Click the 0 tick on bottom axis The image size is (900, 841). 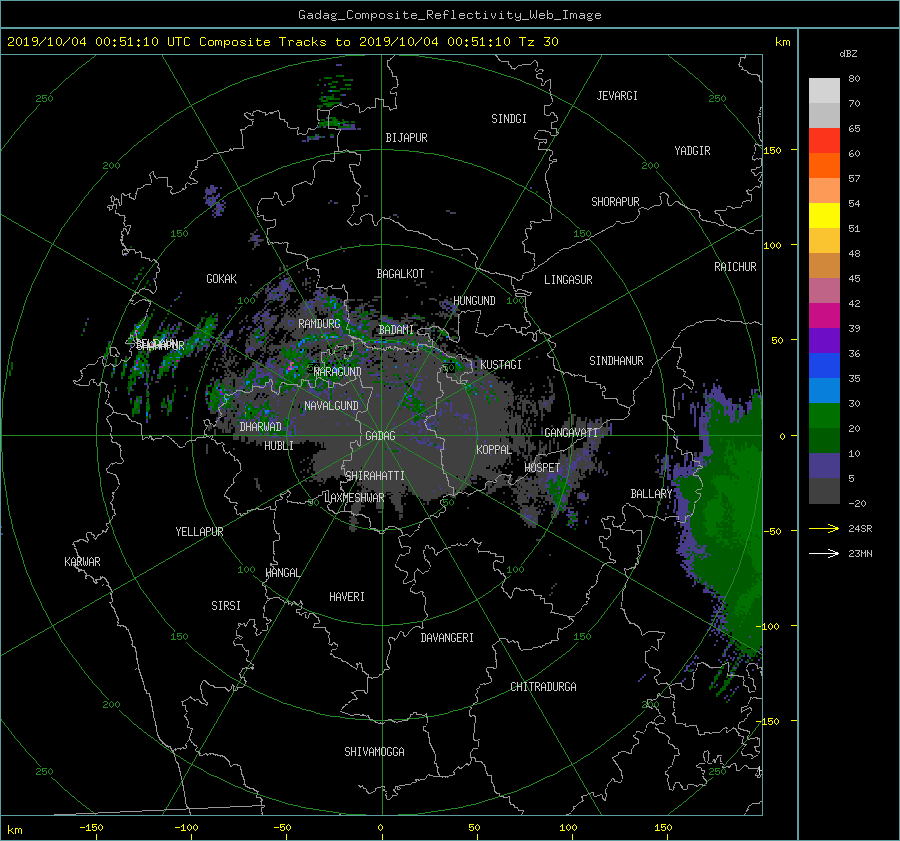[381, 827]
